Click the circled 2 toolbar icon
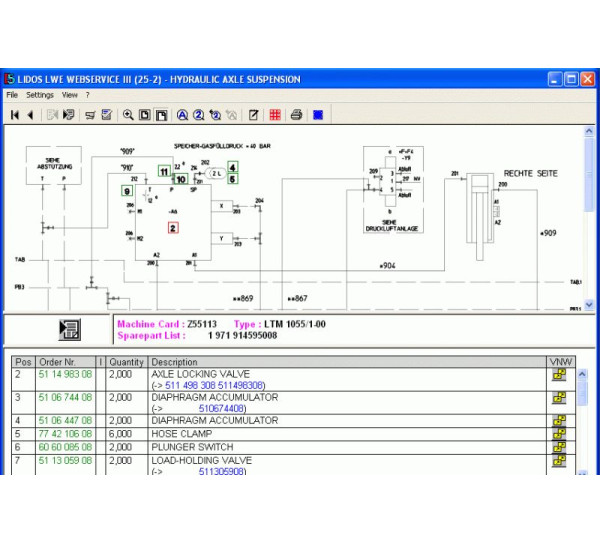Screen dimensions: 600x543 [x=198, y=115]
